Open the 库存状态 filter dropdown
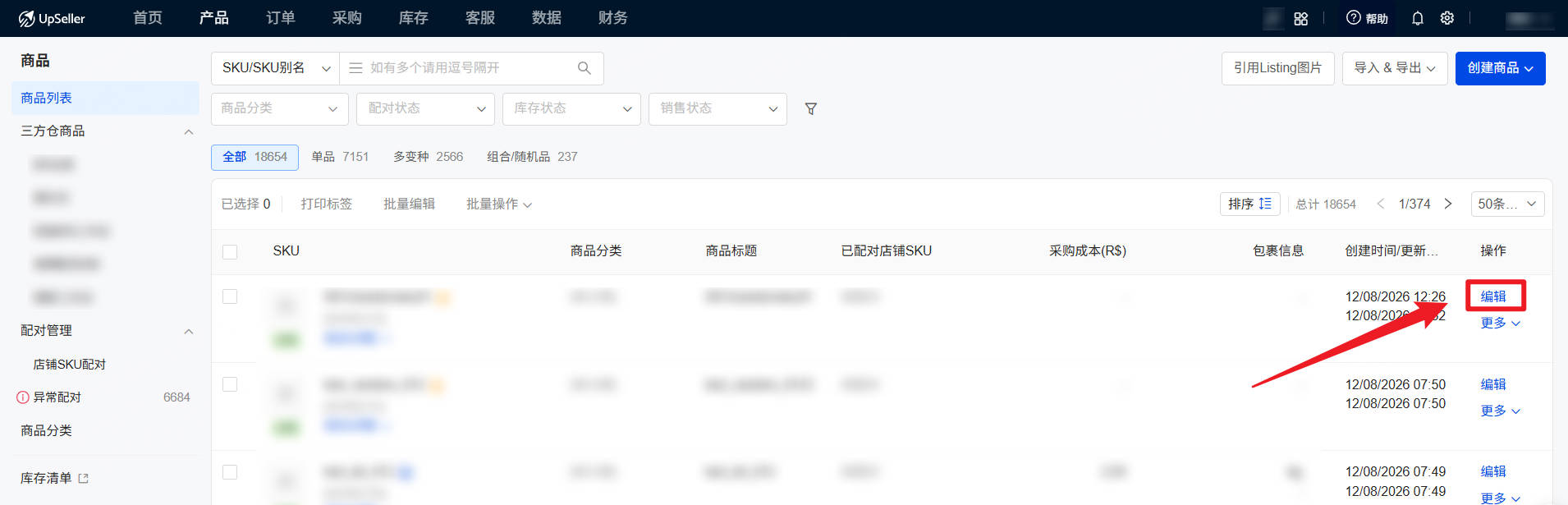Image resolution: width=1568 pixels, height=505 pixels. (x=571, y=108)
